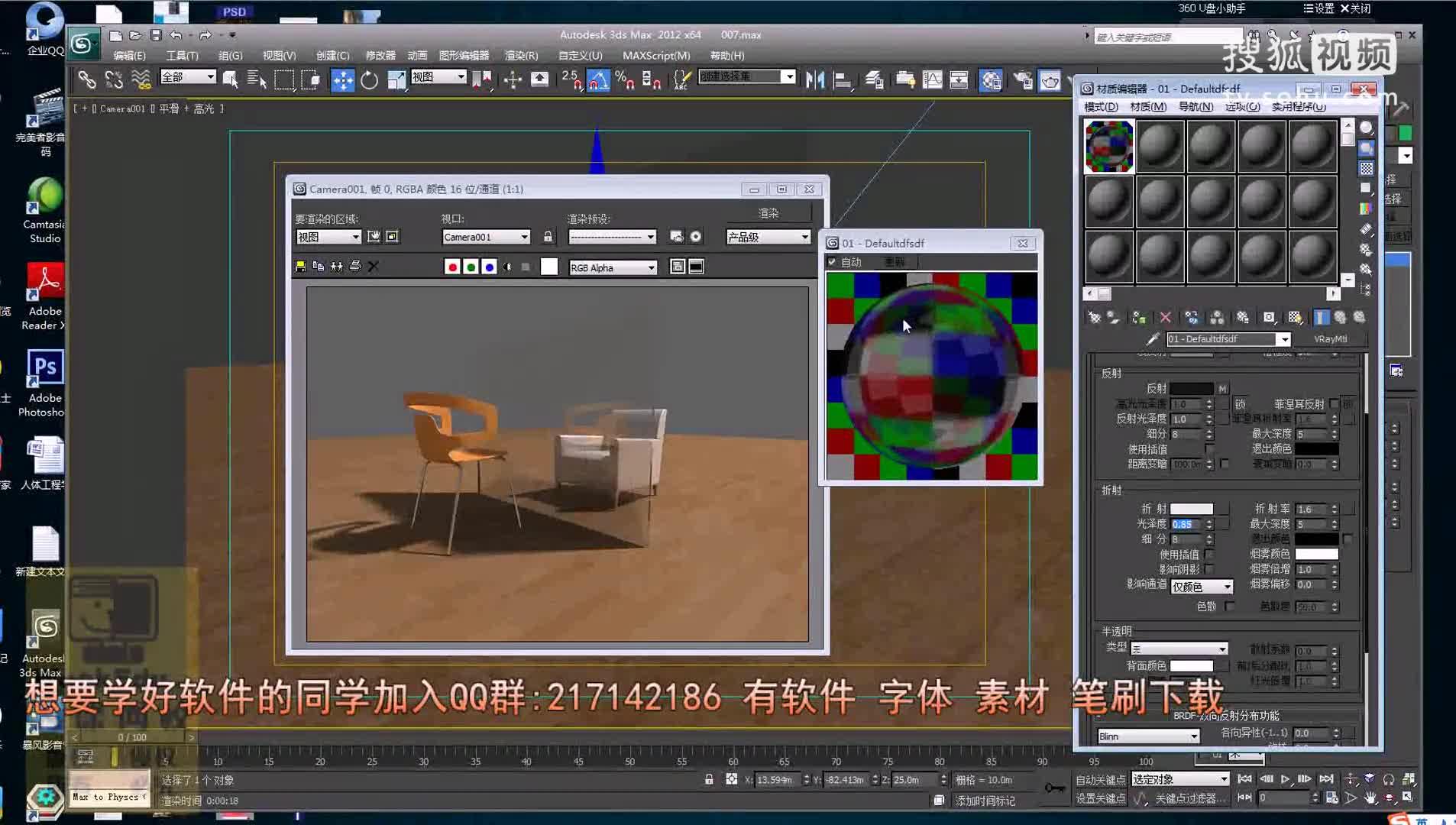This screenshot has width=1456, height=825.
Task: Toggle the Percent Snap tool
Action: (624, 80)
